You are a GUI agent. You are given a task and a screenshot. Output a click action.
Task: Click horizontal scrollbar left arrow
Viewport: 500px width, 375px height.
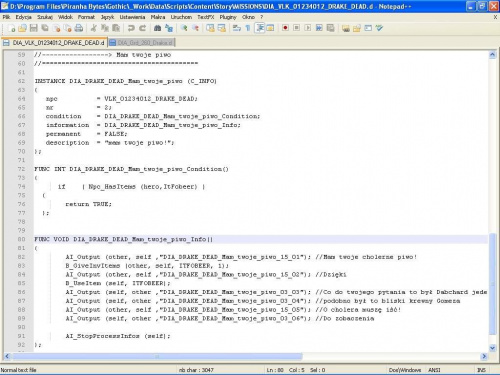coord(7,356)
